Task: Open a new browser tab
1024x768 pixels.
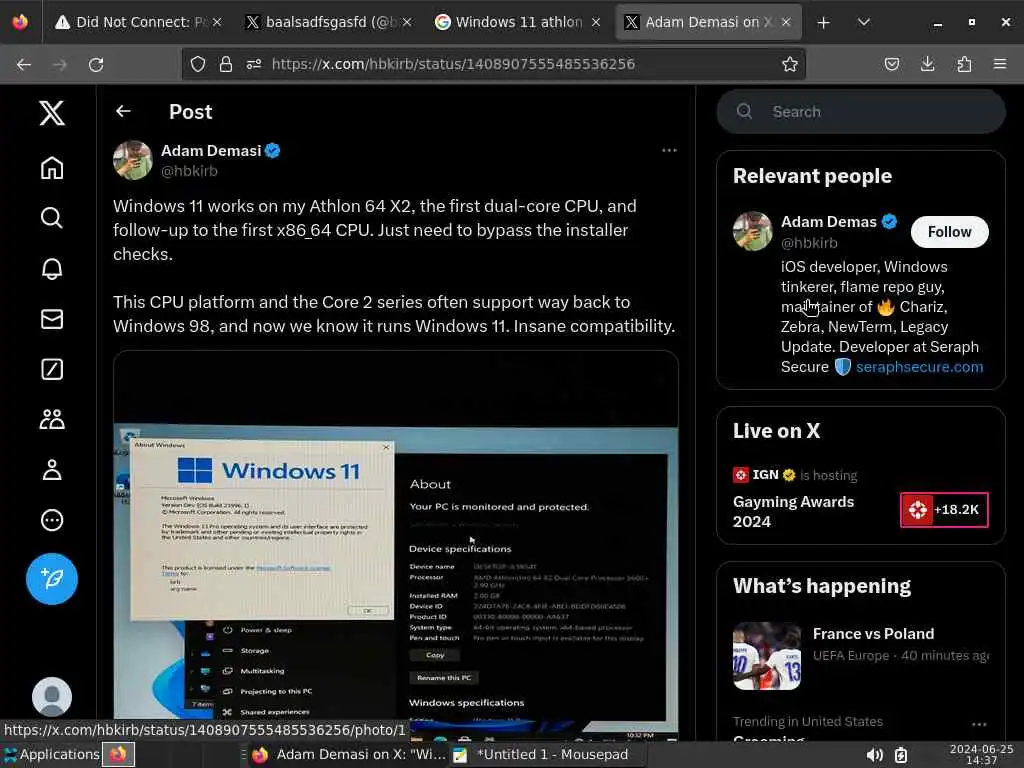Action: [x=824, y=22]
